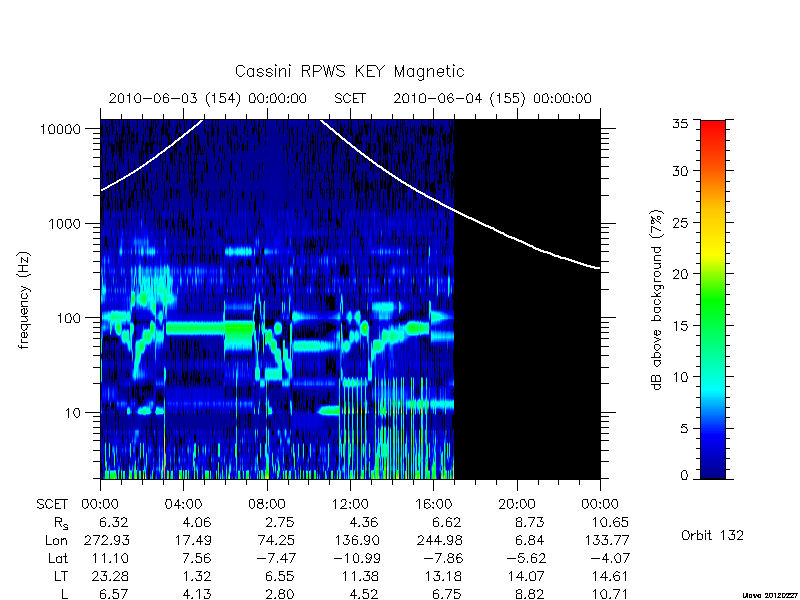The height and width of the screenshot is (600, 800).
Task: Click the color bar value 20
Action: coord(680,274)
